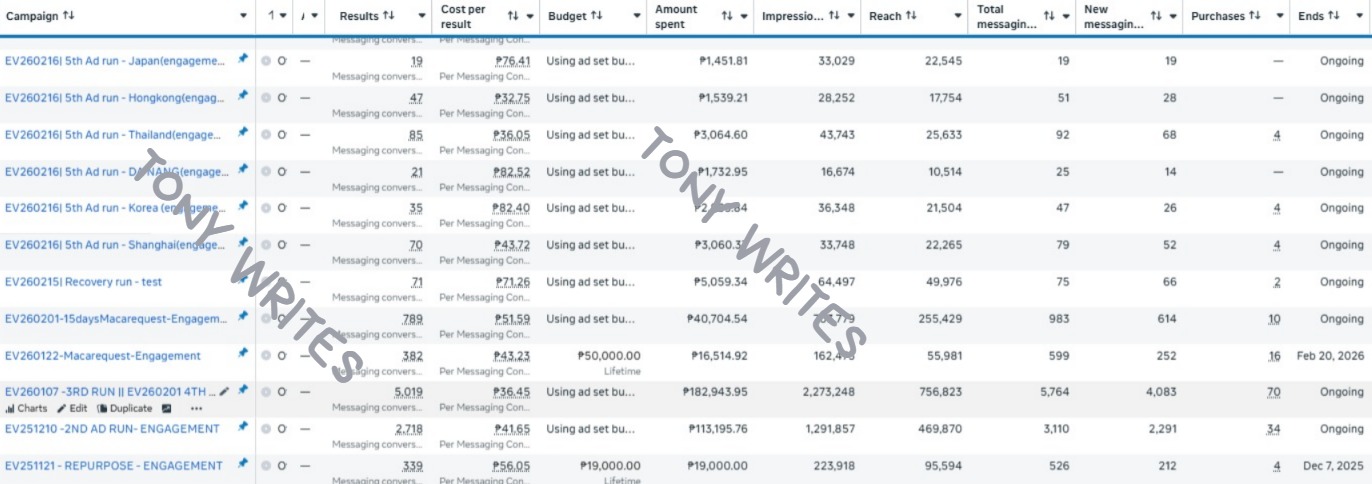Open the three-dots more actions menu
Image resolution: width=1372 pixels, height=484 pixels.
click(196, 408)
